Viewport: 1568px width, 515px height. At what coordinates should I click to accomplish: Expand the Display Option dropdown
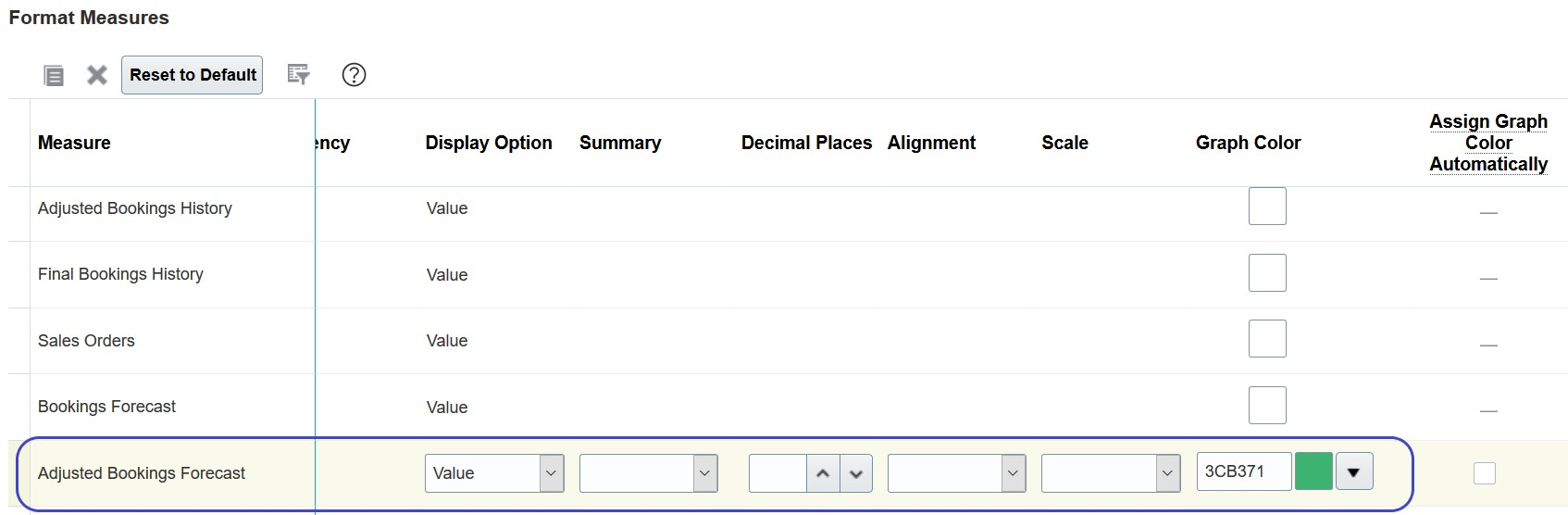tap(551, 473)
